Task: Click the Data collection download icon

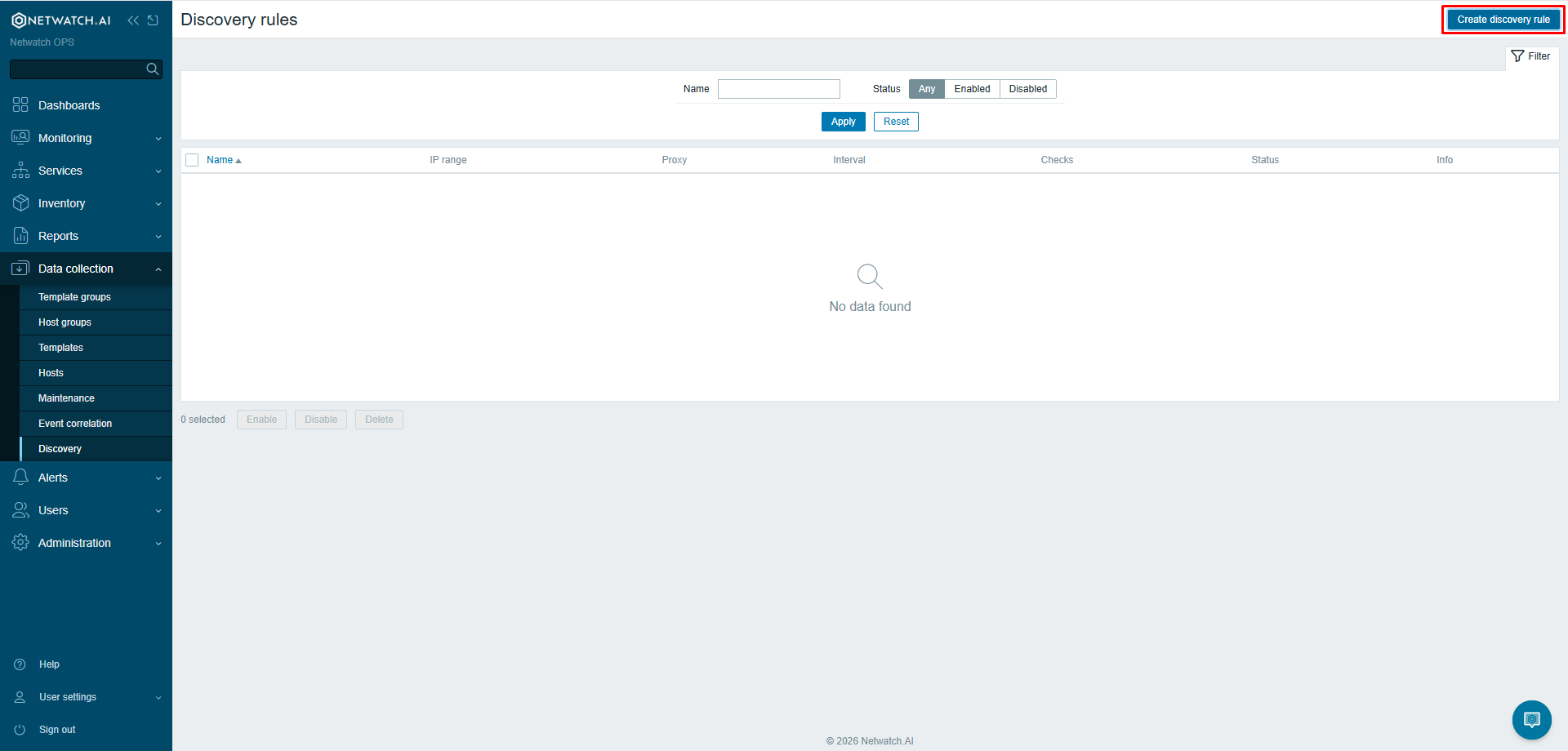Action: click(x=20, y=269)
